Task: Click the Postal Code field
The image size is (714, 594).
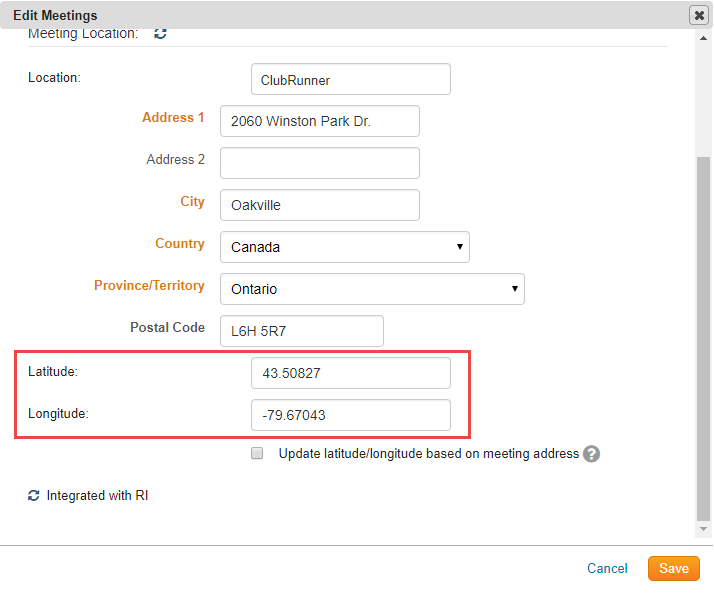Action: [x=301, y=331]
